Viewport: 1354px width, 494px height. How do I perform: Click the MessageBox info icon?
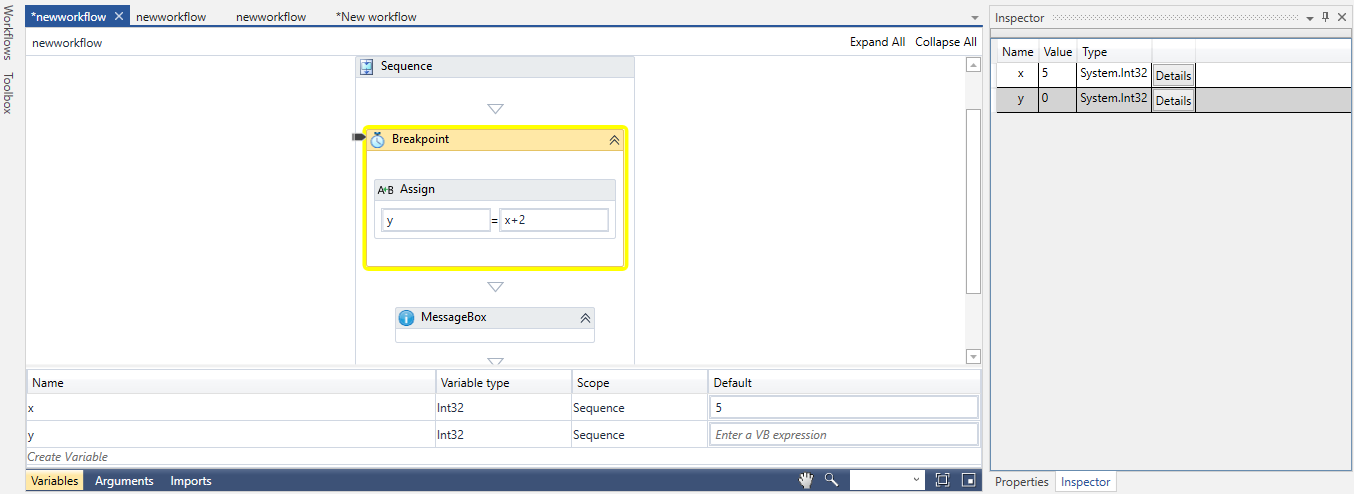(x=406, y=318)
